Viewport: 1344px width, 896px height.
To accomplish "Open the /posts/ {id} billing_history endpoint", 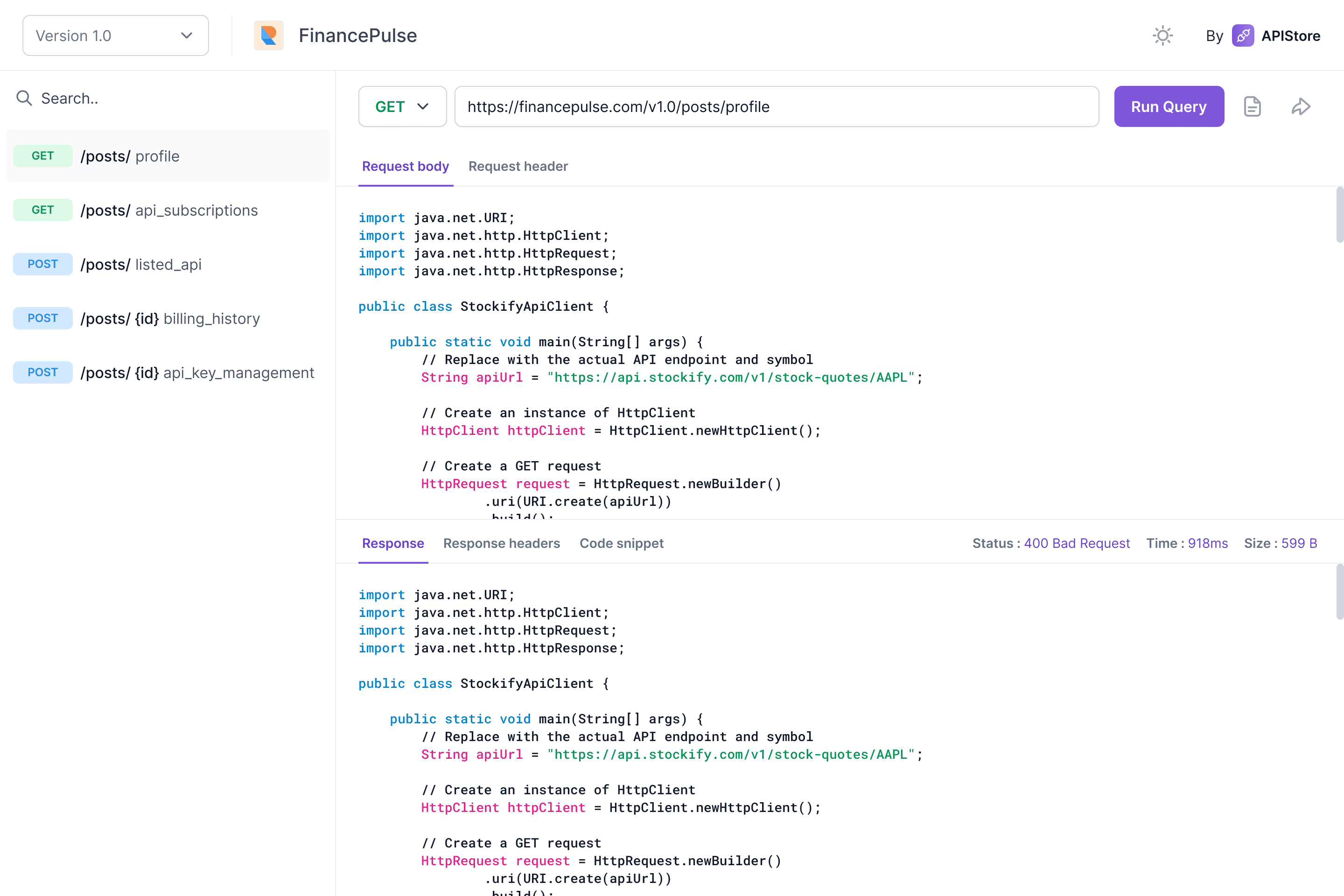I will pos(170,318).
